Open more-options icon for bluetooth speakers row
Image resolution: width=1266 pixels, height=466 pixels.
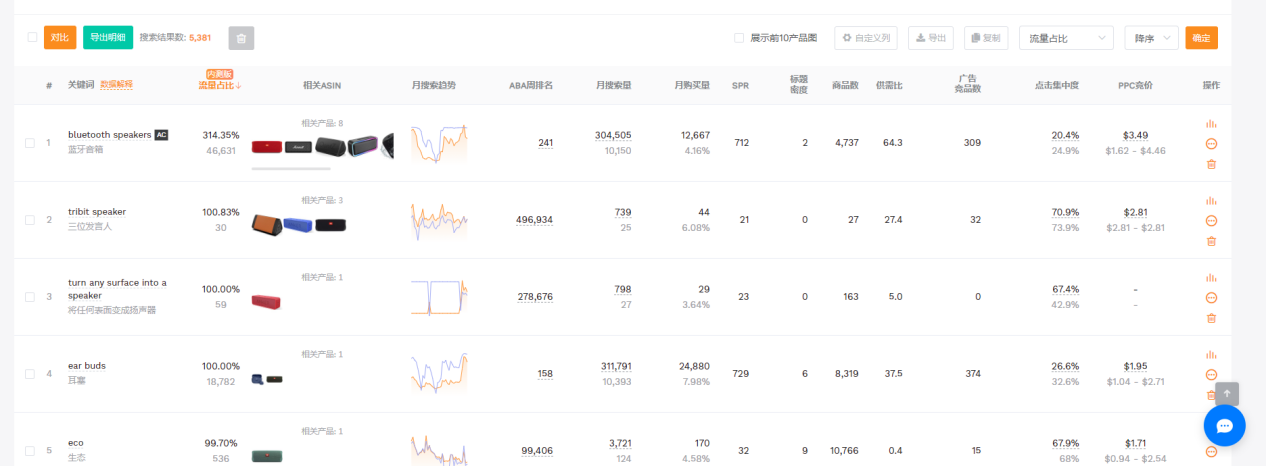[1211, 144]
